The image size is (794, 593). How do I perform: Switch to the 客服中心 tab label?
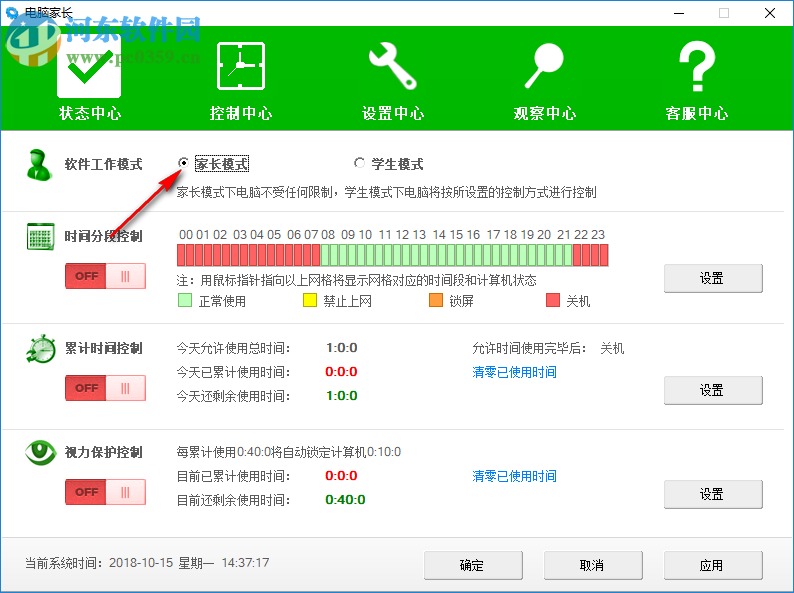697,113
